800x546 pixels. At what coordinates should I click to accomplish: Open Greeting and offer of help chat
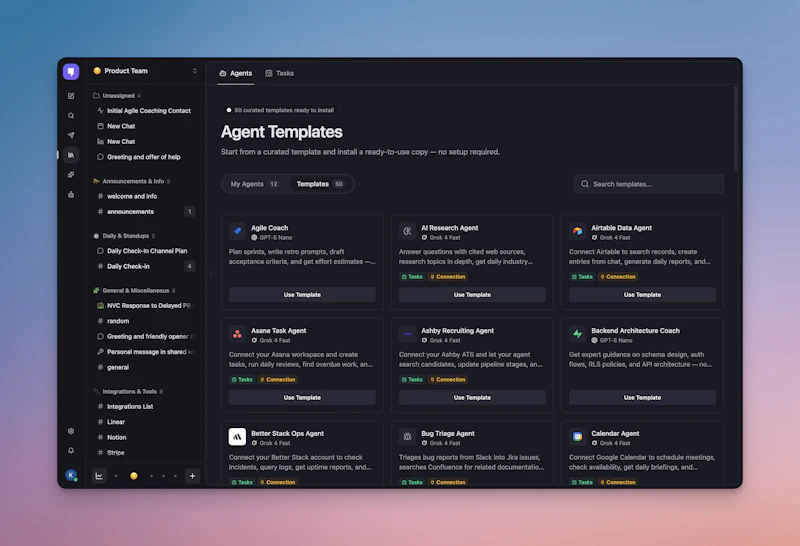[x=144, y=157]
